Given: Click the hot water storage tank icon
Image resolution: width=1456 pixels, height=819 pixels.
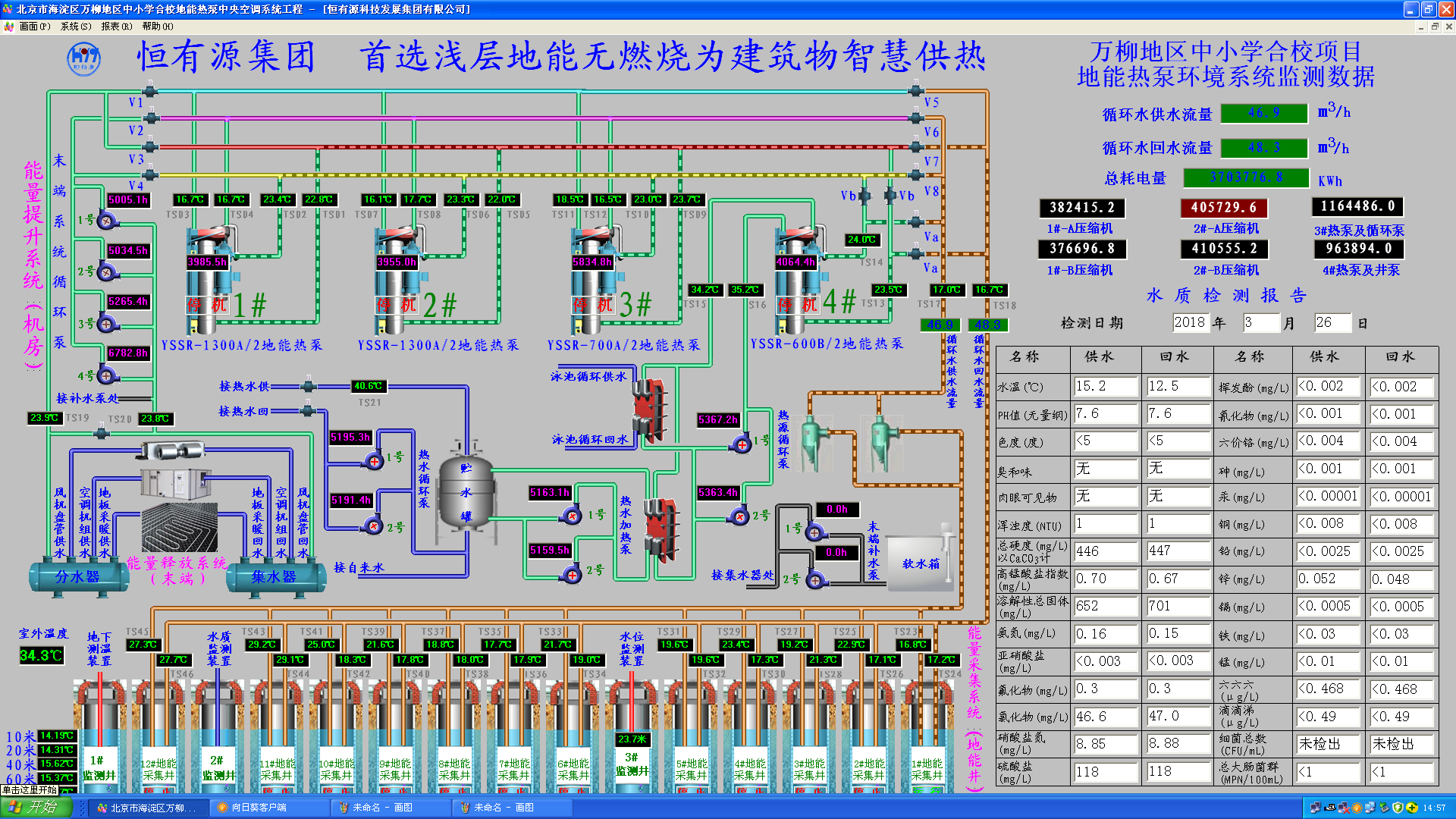Looking at the screenshot, I should [466, 493].
